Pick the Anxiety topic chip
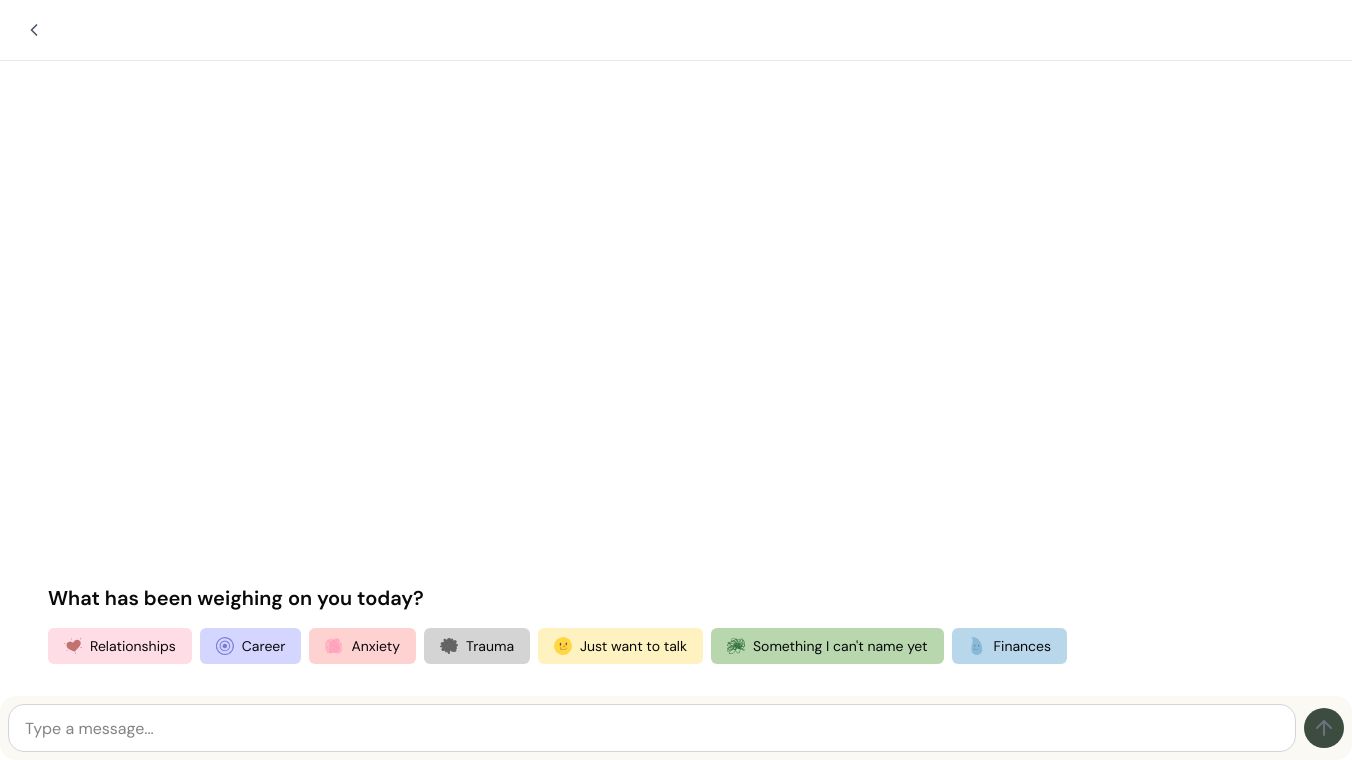Viewport: 1352px width, 760px height. coord(362,646)
